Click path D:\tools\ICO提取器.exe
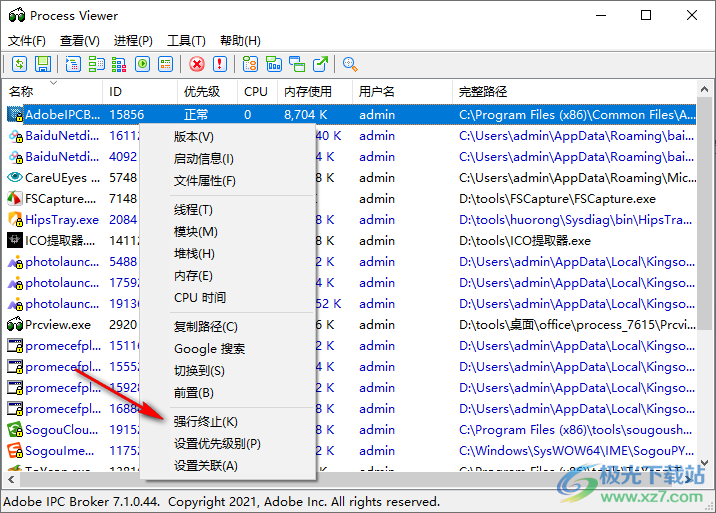The height and width of the screenshot is (513, 716). point(525,241)
